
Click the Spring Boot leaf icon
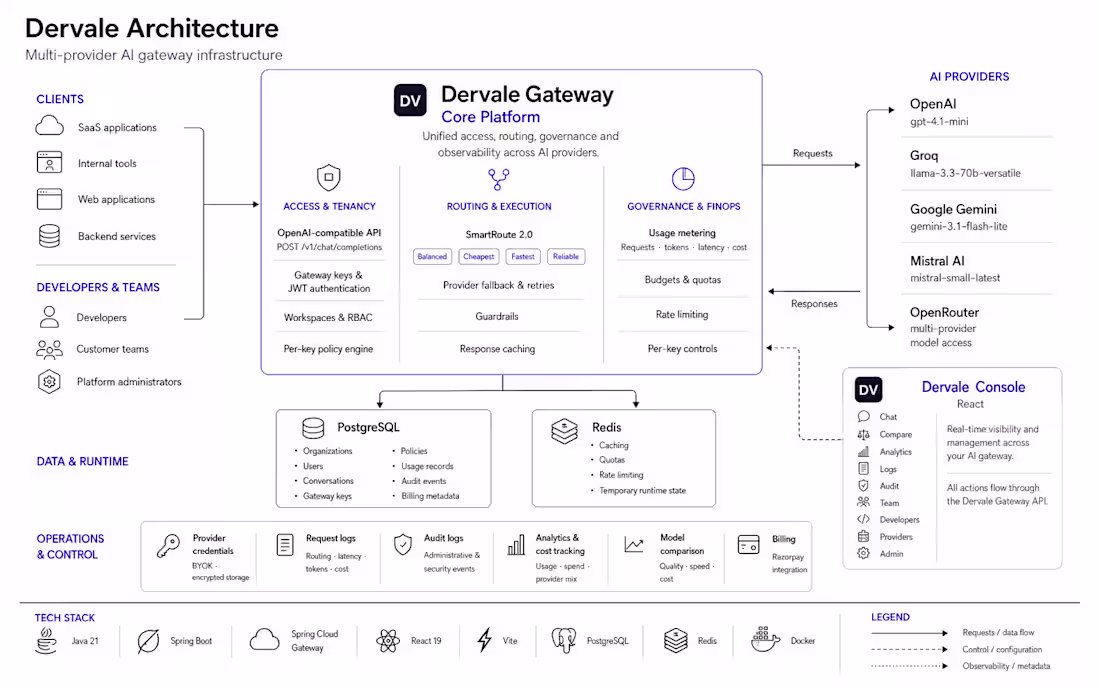(148, 641)
